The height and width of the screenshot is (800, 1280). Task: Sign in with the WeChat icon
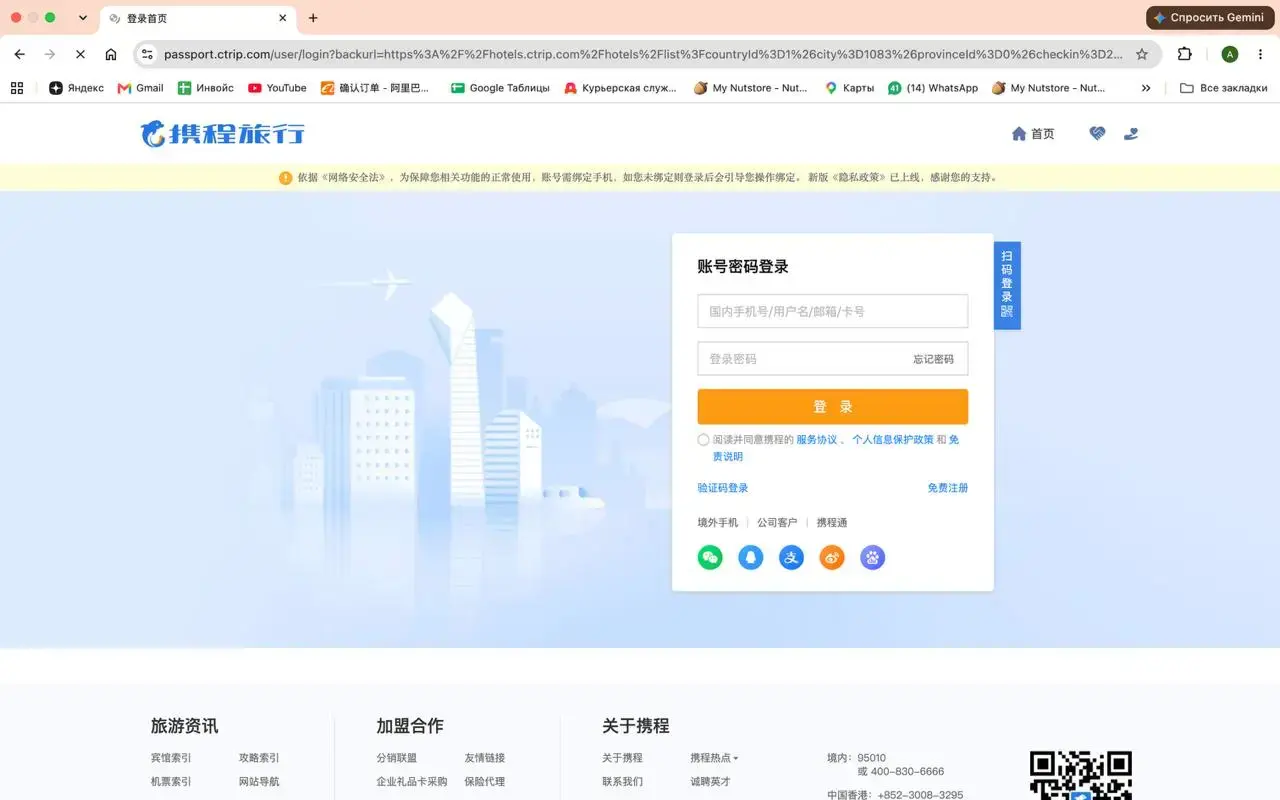click(x=710, y=558)
